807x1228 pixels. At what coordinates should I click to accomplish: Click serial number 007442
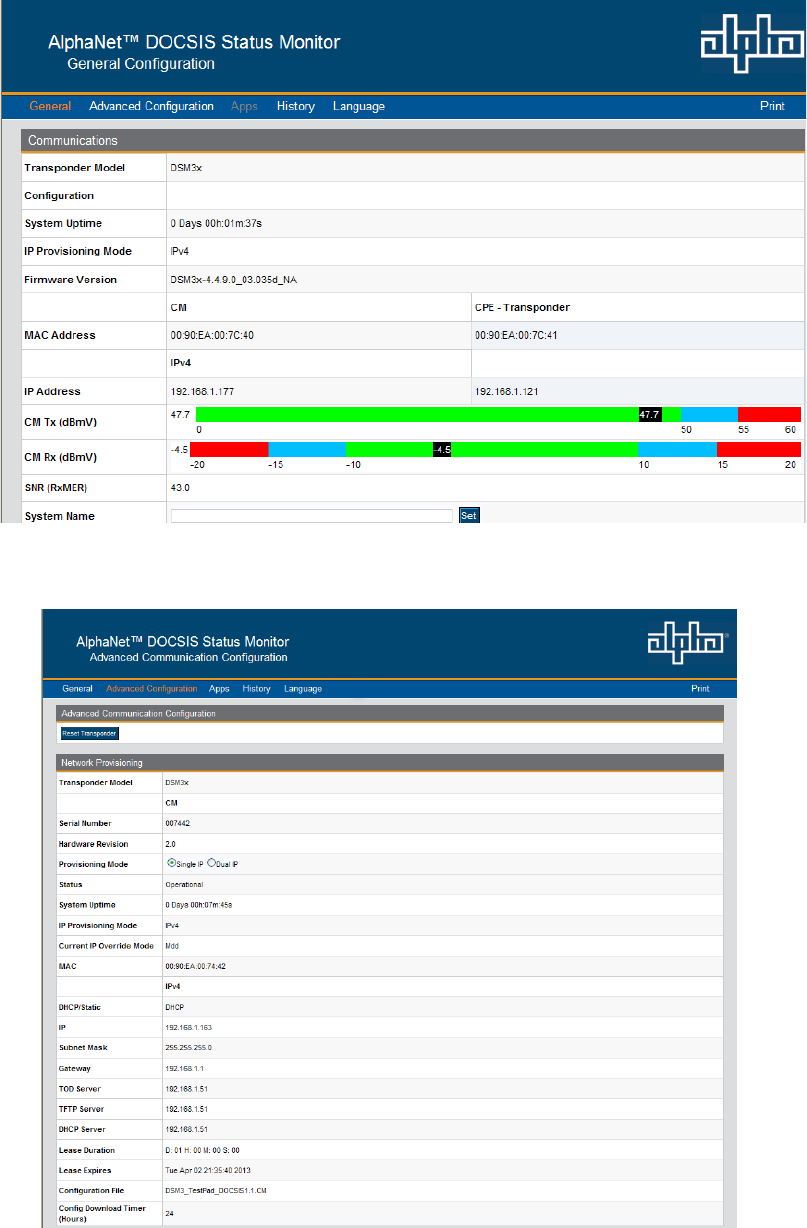point(176,823)
